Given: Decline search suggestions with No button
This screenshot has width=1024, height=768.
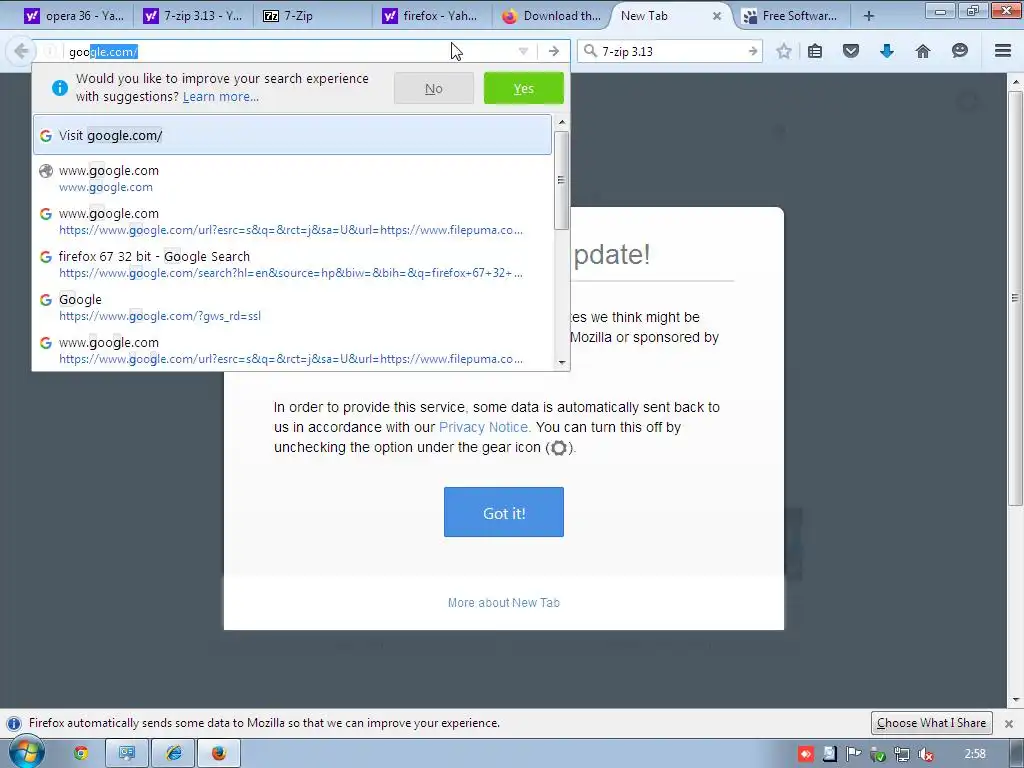Looking at the screenshot, I should tap(434, 88).
